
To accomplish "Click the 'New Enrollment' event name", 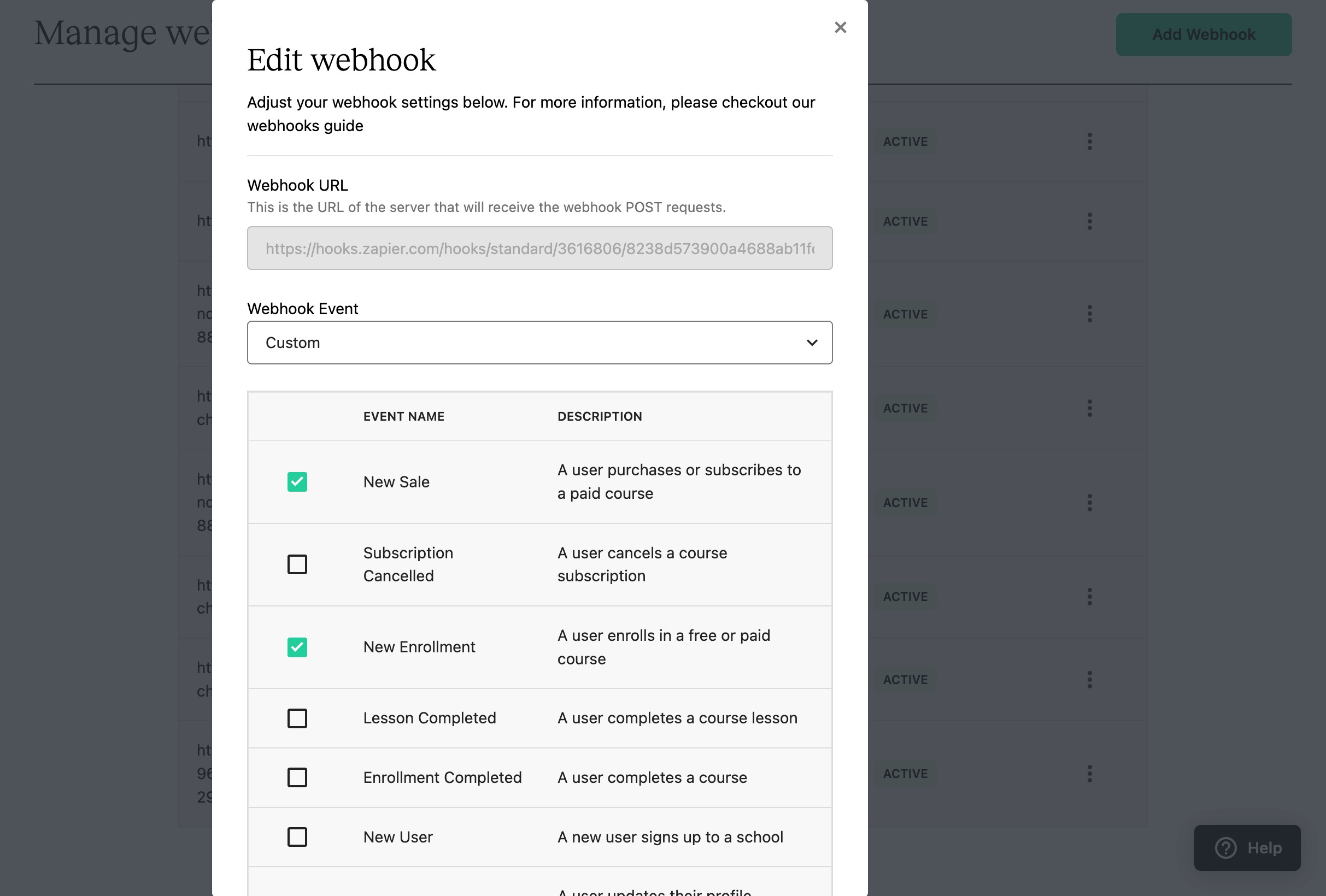I will coord(419,647).
